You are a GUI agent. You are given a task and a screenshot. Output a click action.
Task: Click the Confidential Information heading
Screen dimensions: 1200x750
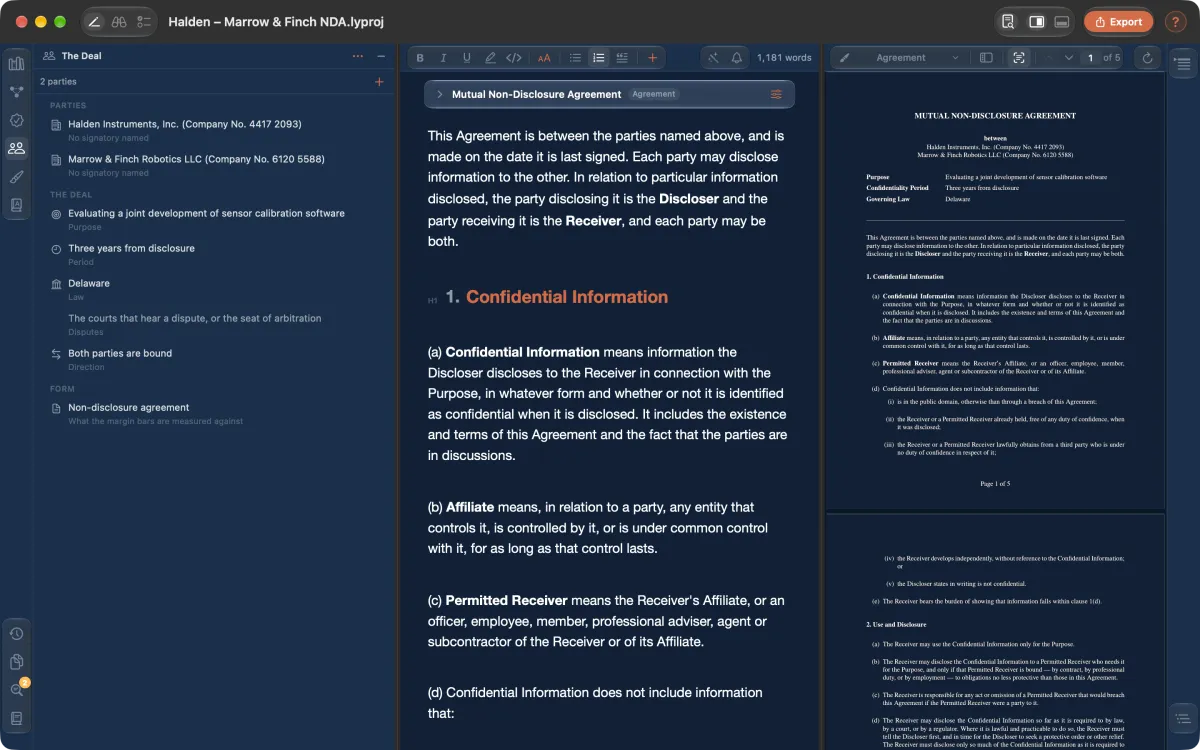click(x=566, y=297)
